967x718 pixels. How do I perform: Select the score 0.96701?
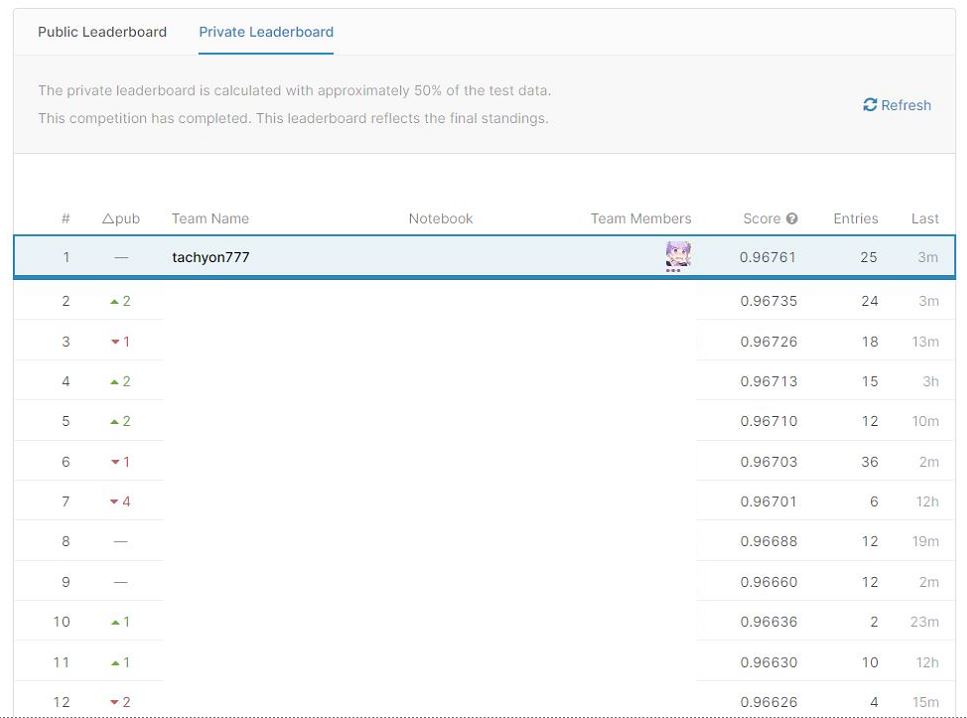pos(768,501)
